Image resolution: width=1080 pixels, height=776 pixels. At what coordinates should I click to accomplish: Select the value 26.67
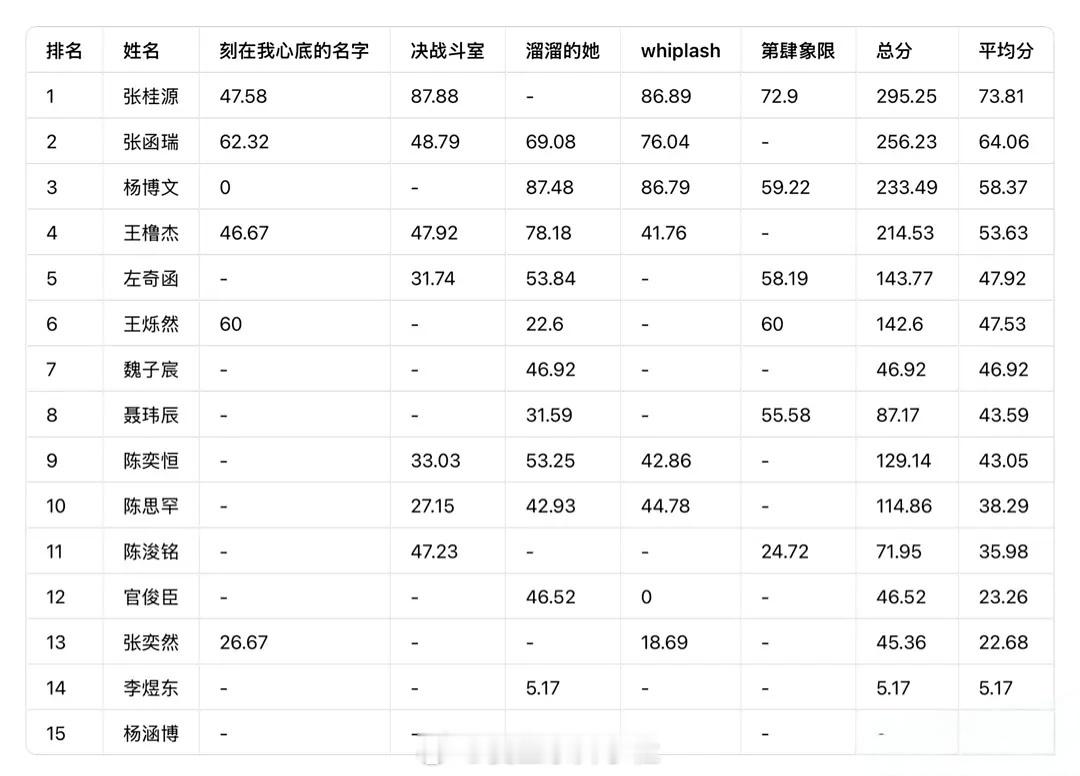pyautogui.click(x=244, y=642)
